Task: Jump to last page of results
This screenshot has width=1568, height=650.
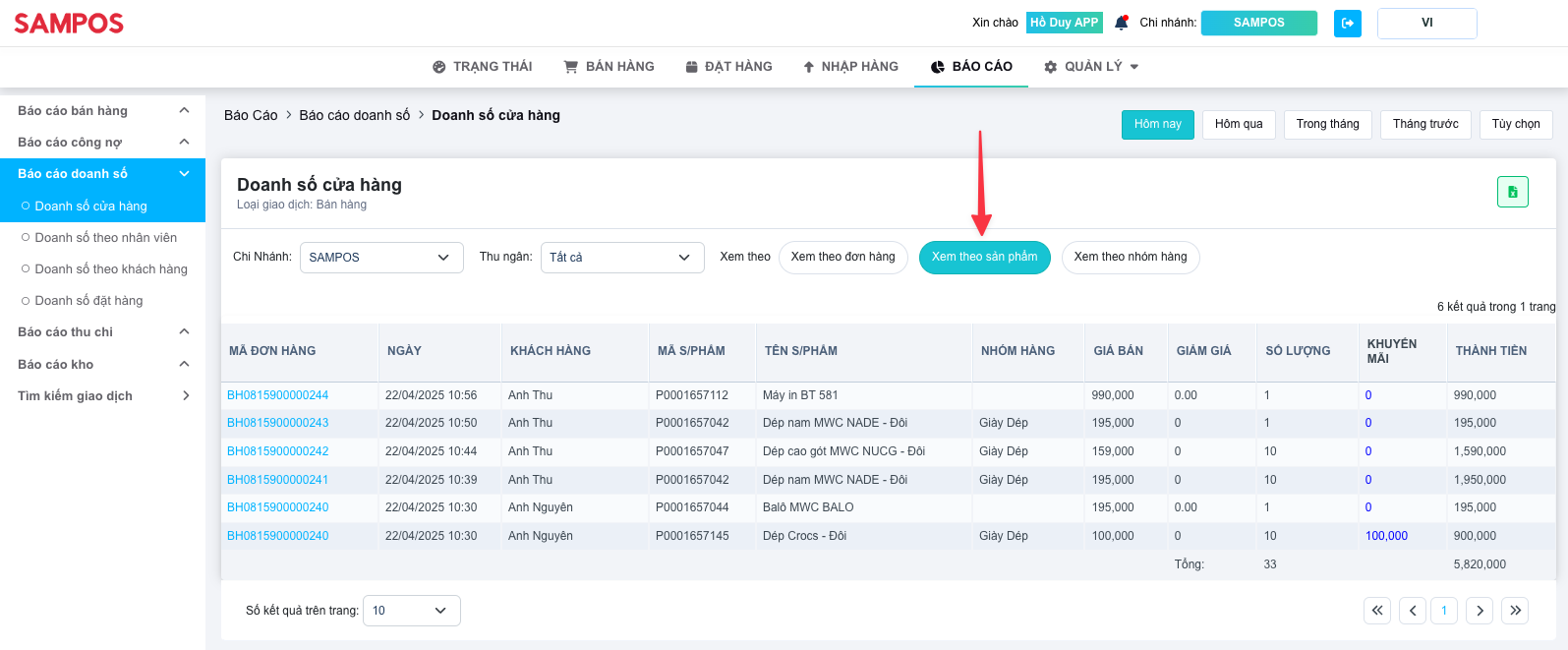Action: pyautogui.click(x=1516, y=611)
